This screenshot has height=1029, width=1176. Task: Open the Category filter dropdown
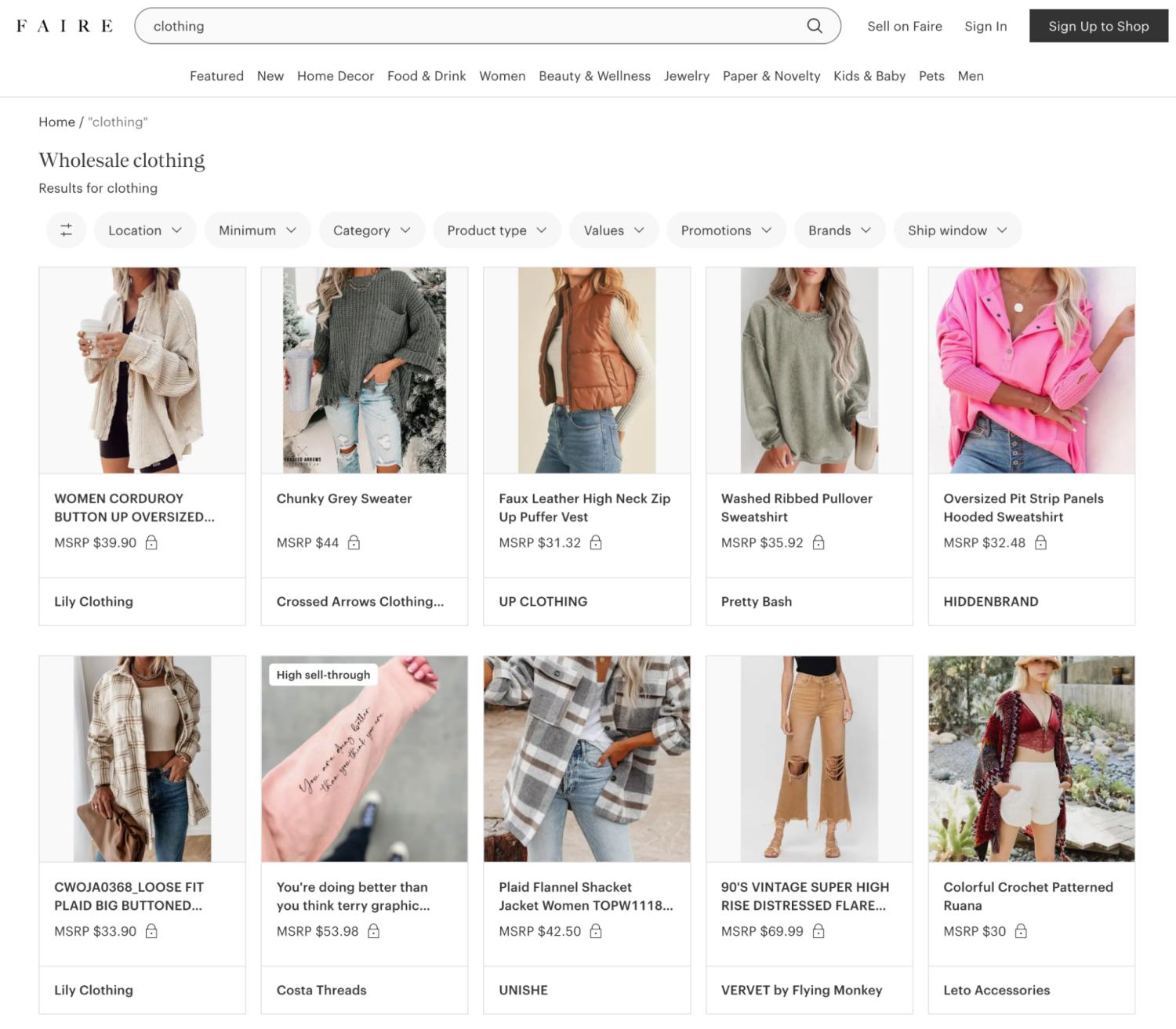click(x=372, y=230)
